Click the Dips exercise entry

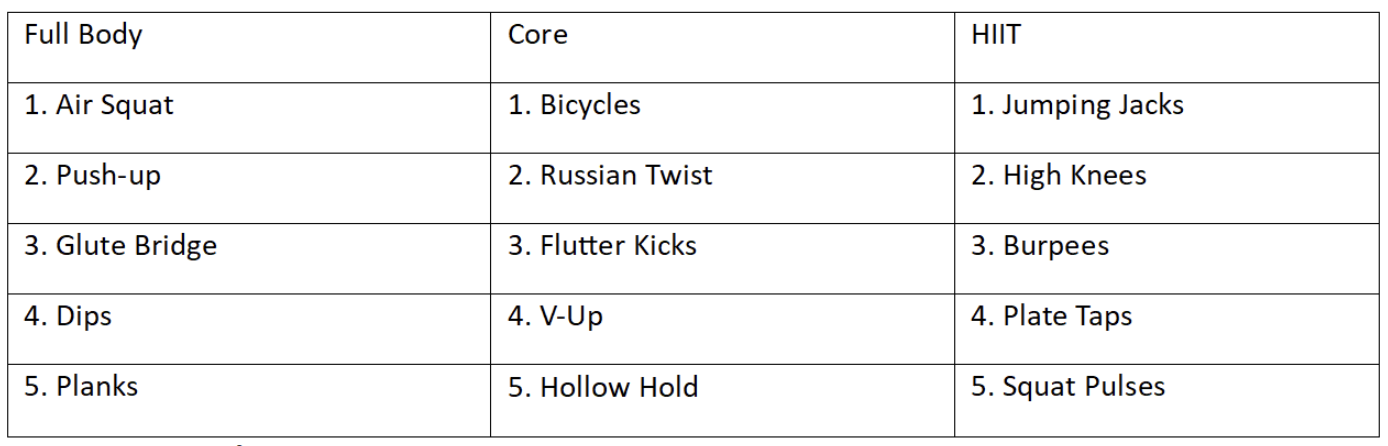pyautogui.click(x=68, y=317)
